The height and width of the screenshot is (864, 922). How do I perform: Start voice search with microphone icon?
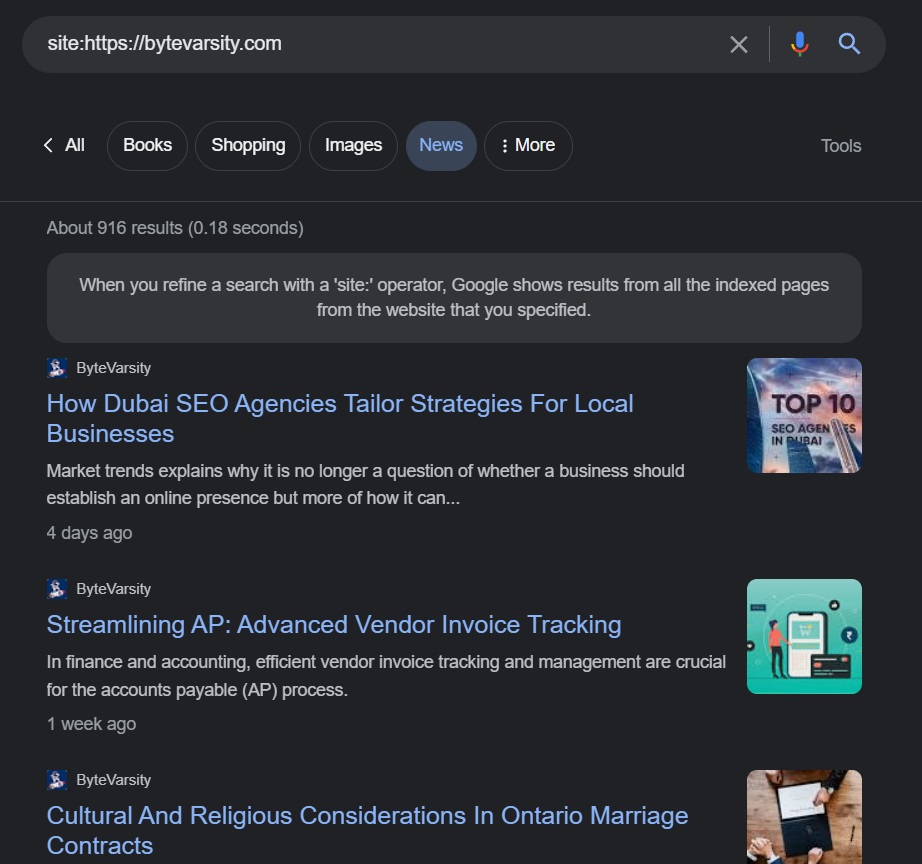pos(799,44)
